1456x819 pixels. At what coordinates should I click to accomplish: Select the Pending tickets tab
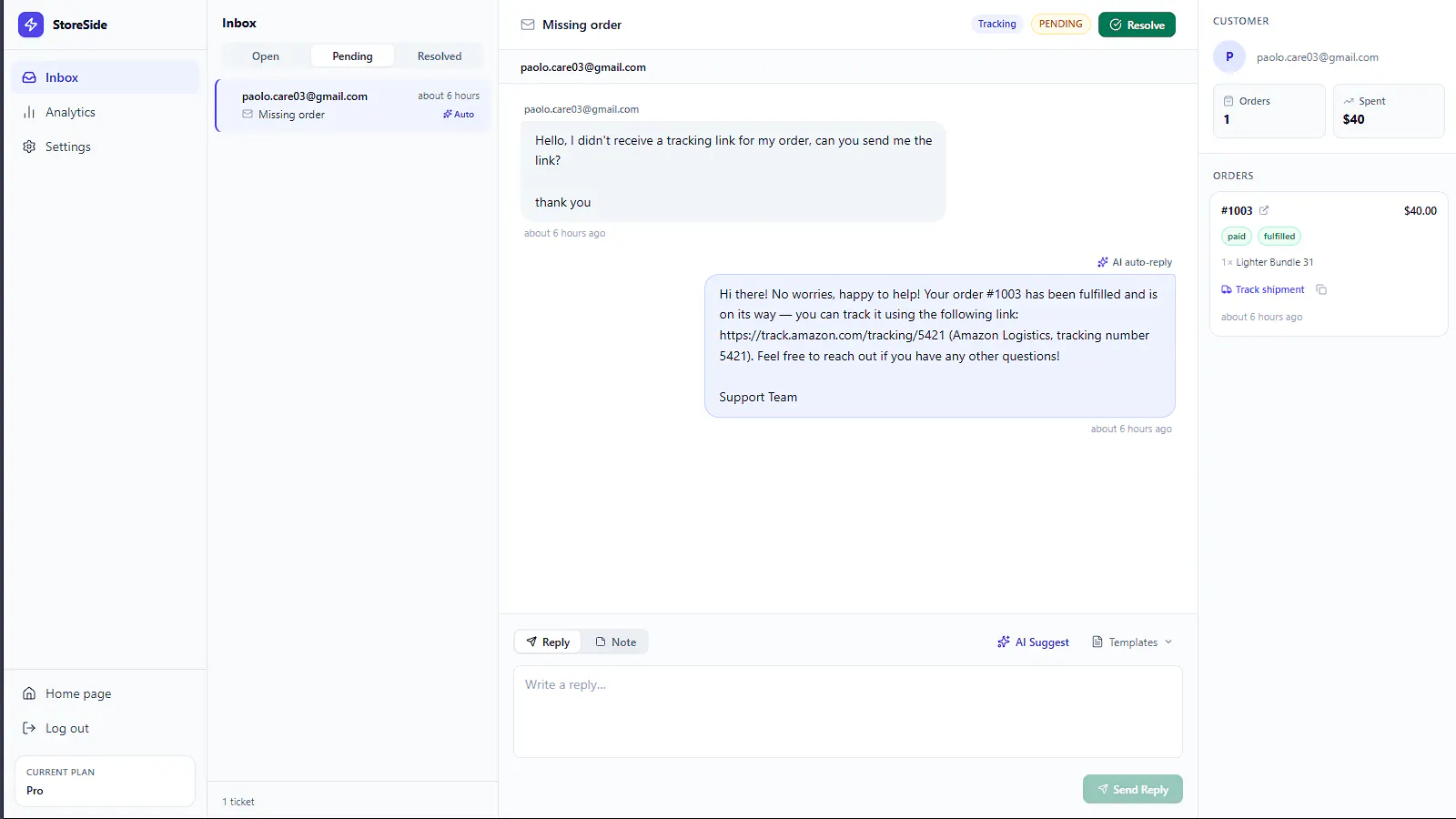(352, 56)
